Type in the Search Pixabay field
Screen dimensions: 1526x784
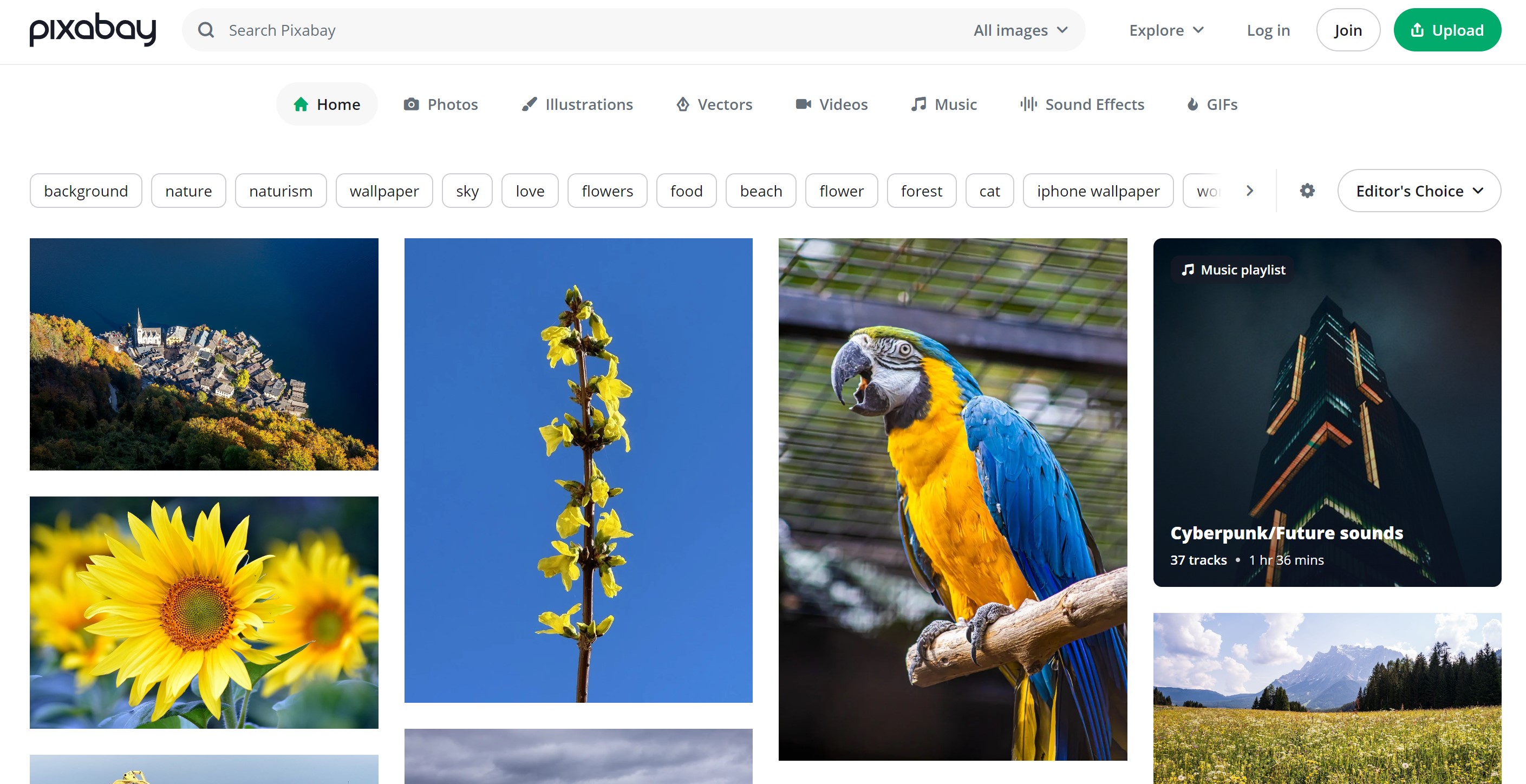(x=592, y=30)
